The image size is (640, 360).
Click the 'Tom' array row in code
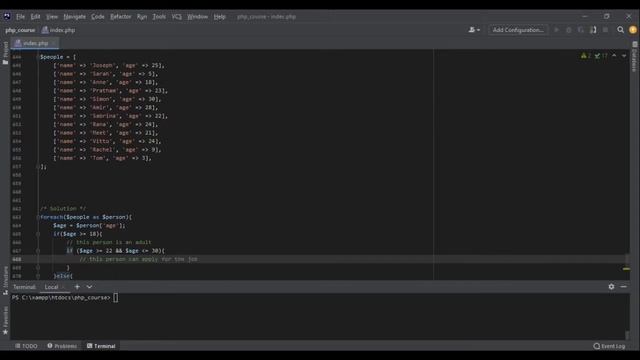[102, 158]
